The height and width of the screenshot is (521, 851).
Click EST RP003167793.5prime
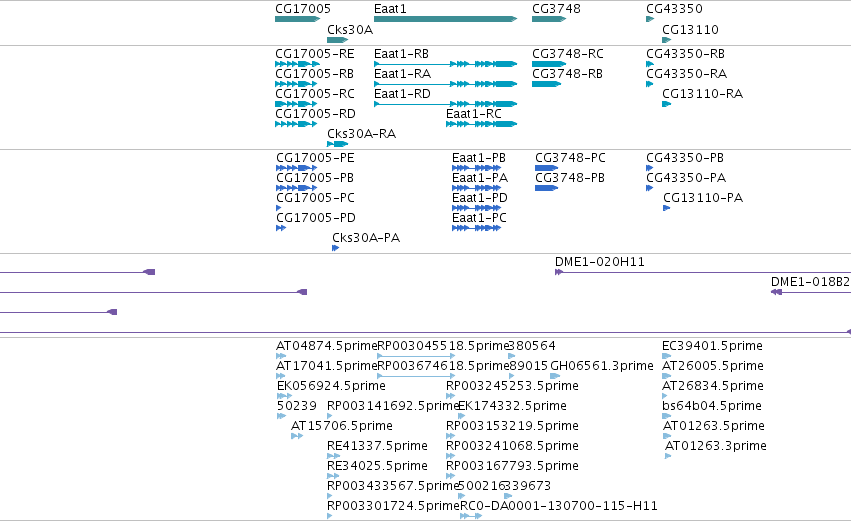pyautogui.click(x=512, y=466)
